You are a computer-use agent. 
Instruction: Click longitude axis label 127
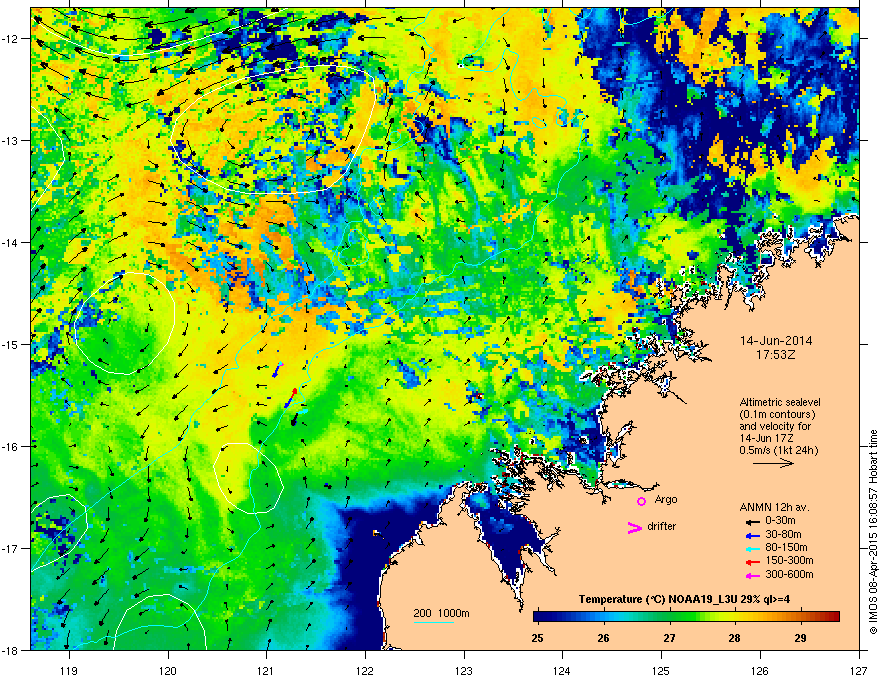click(x=859, y=670)
